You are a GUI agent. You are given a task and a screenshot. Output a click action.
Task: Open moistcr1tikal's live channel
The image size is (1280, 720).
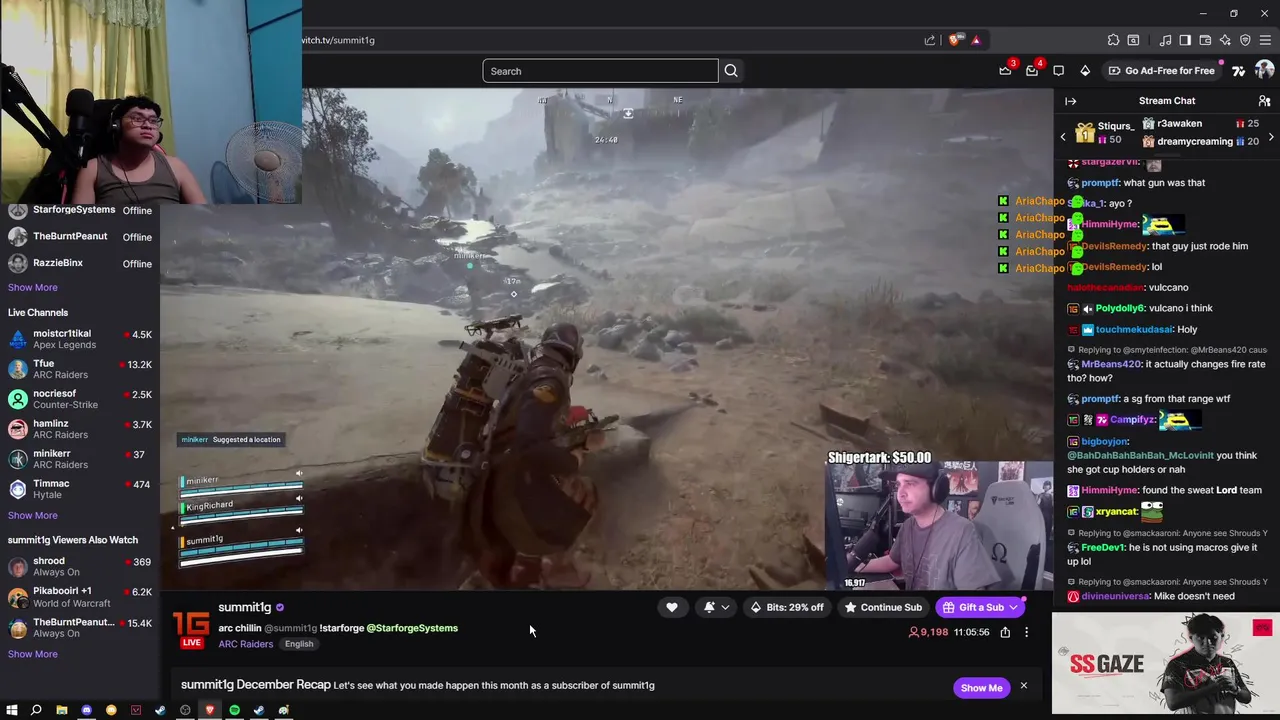tap(80, 339)
